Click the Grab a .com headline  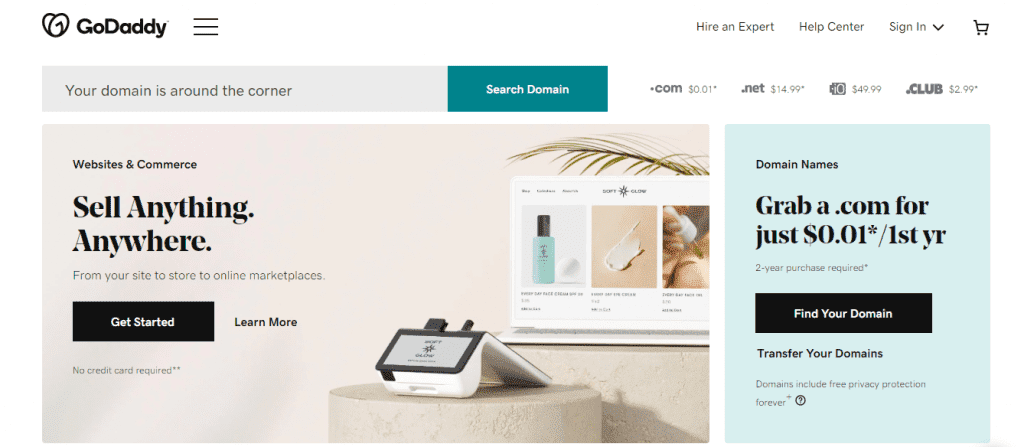click(x=850, y=220)
